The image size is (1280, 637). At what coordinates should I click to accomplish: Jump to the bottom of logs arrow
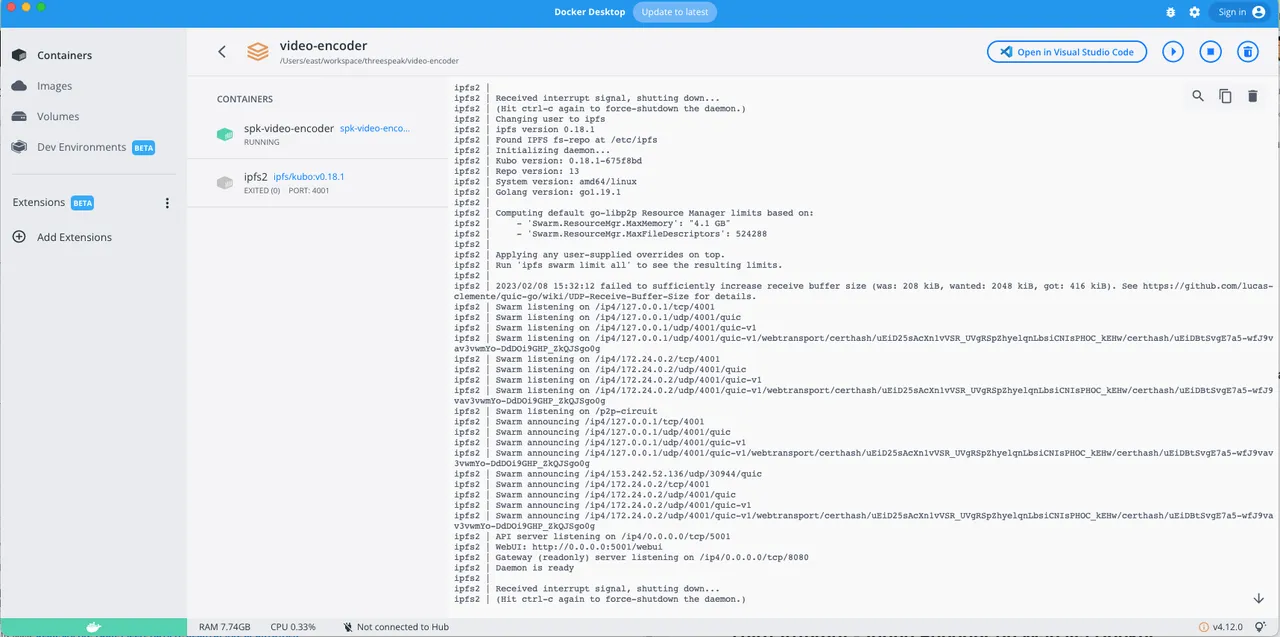pyautogui.click(x=1259, y=598)
